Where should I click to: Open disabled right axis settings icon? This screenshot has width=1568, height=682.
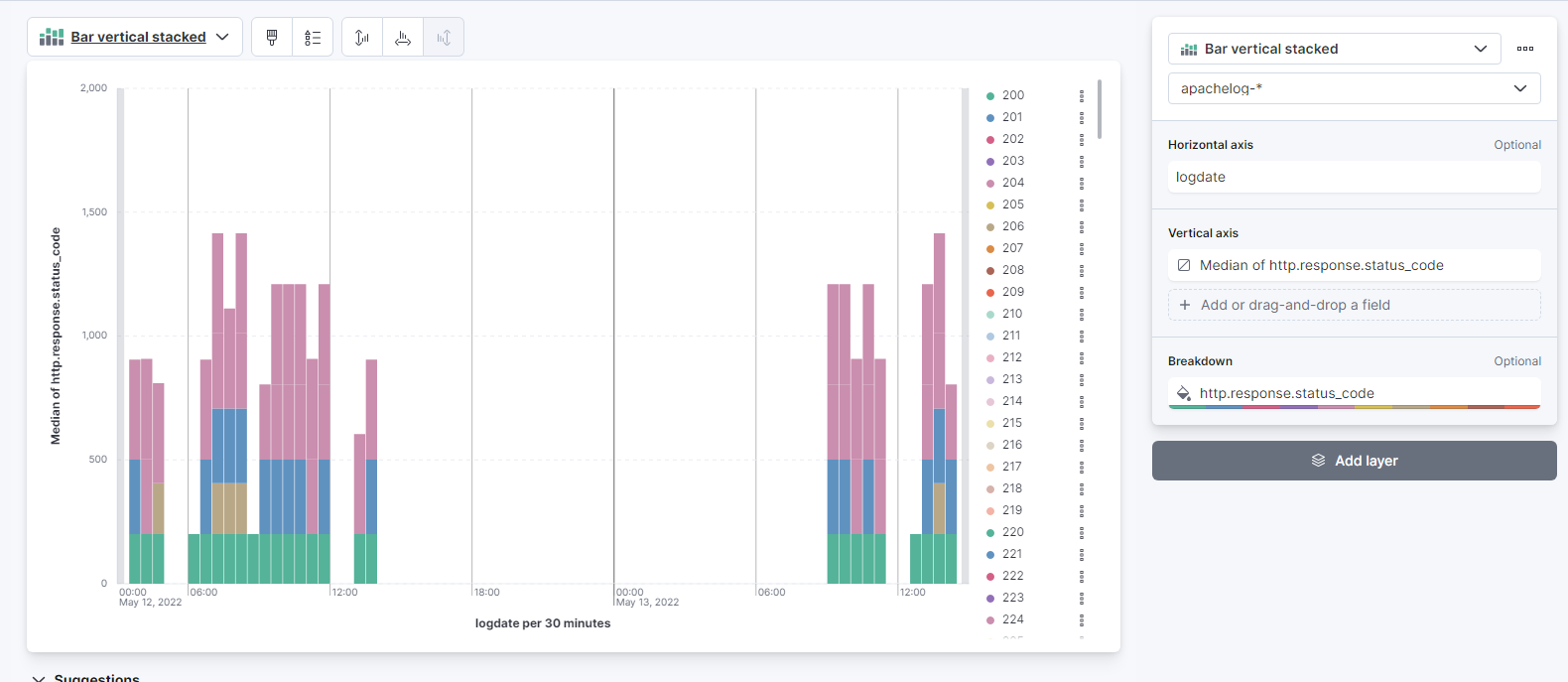pyautogui.click(x=444, y=37)
